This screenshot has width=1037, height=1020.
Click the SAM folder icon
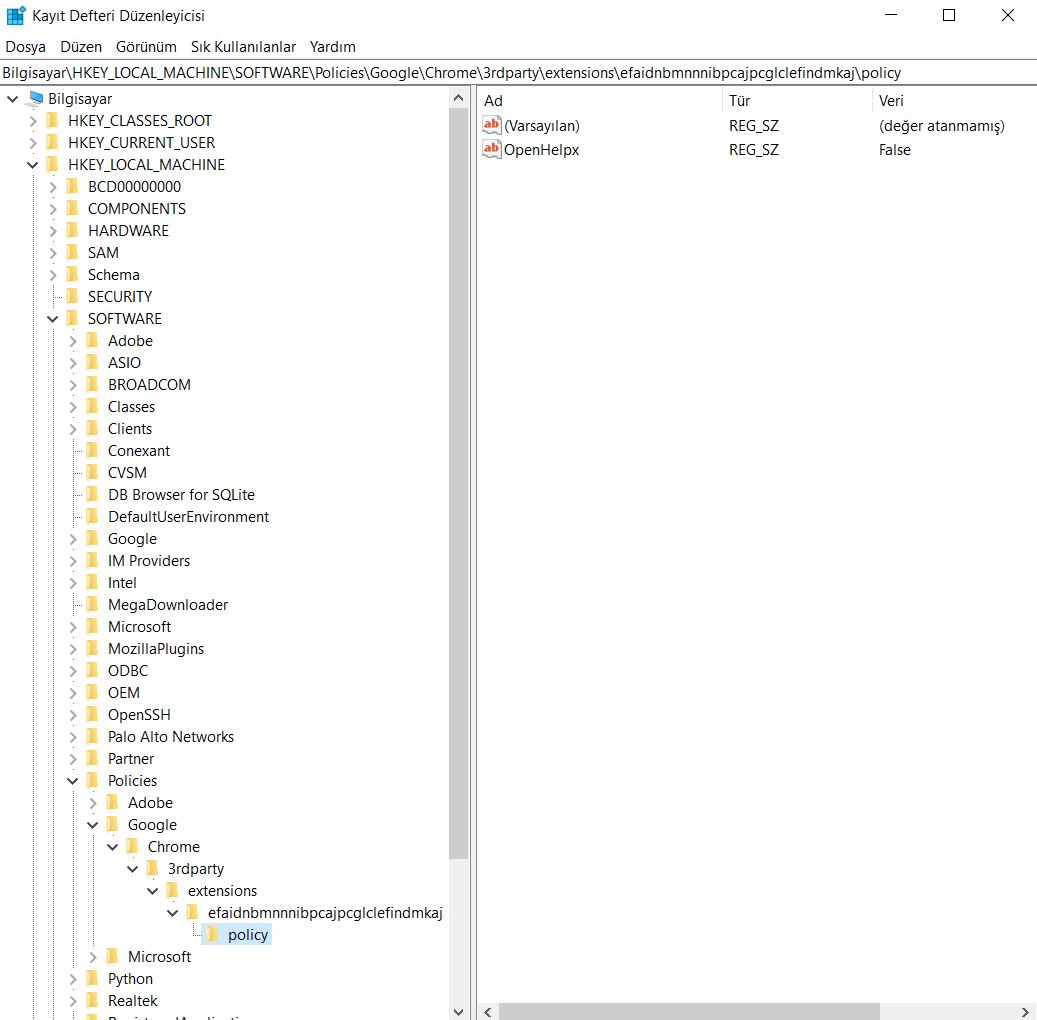pyautogui.click(x=74, y=252)
